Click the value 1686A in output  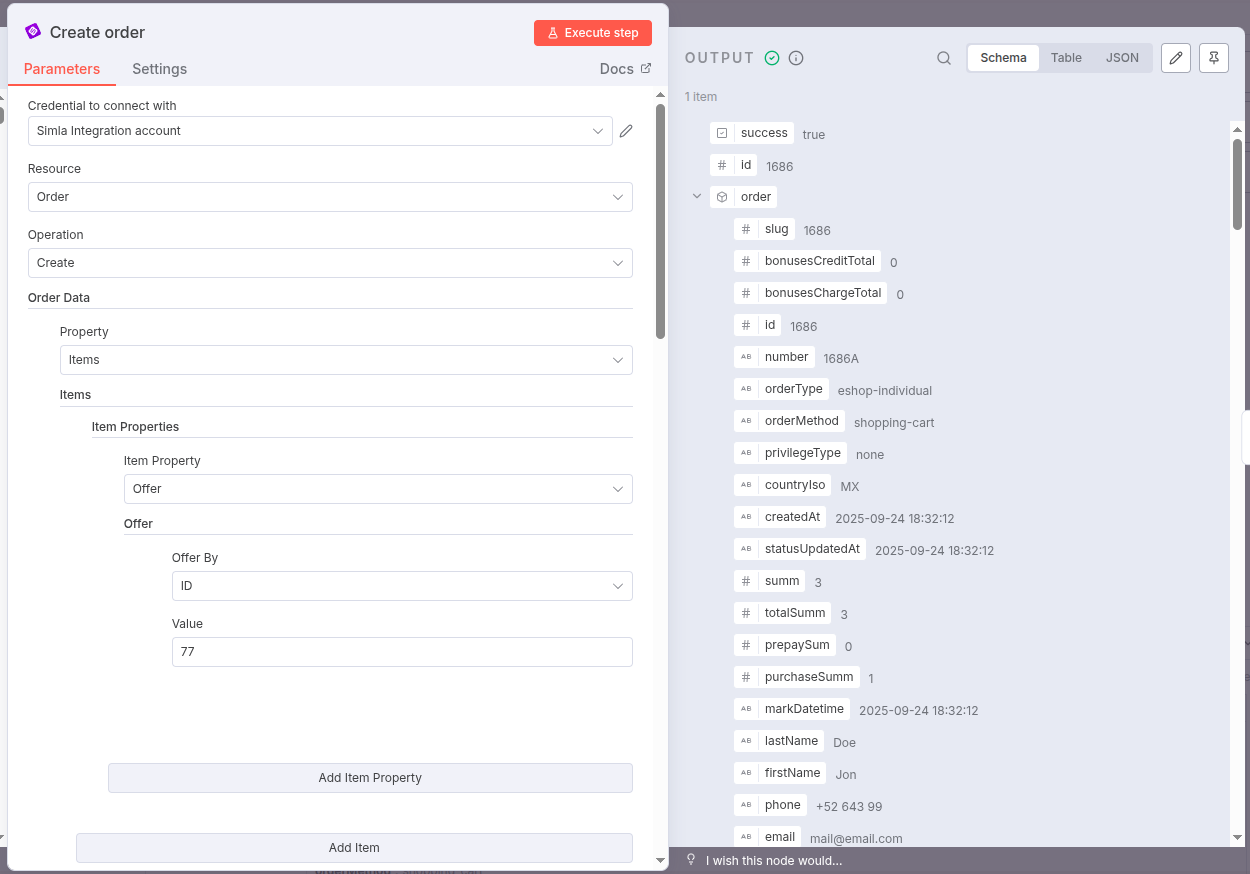click(841, 358)
